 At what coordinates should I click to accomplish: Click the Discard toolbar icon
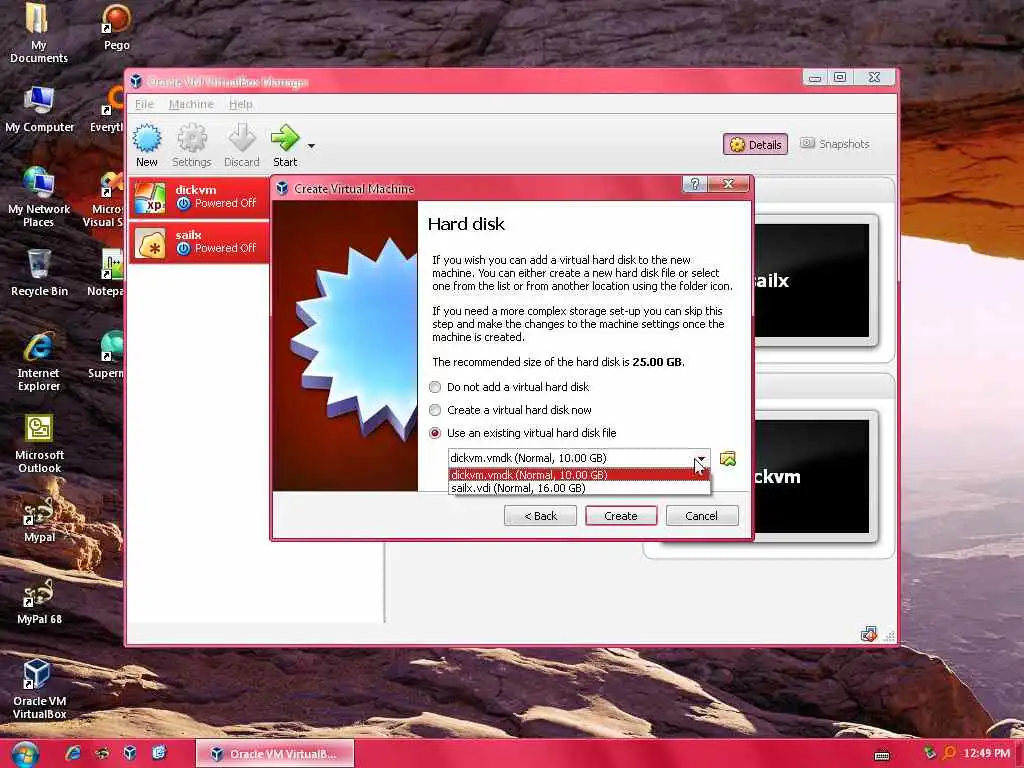coord(242,146)
